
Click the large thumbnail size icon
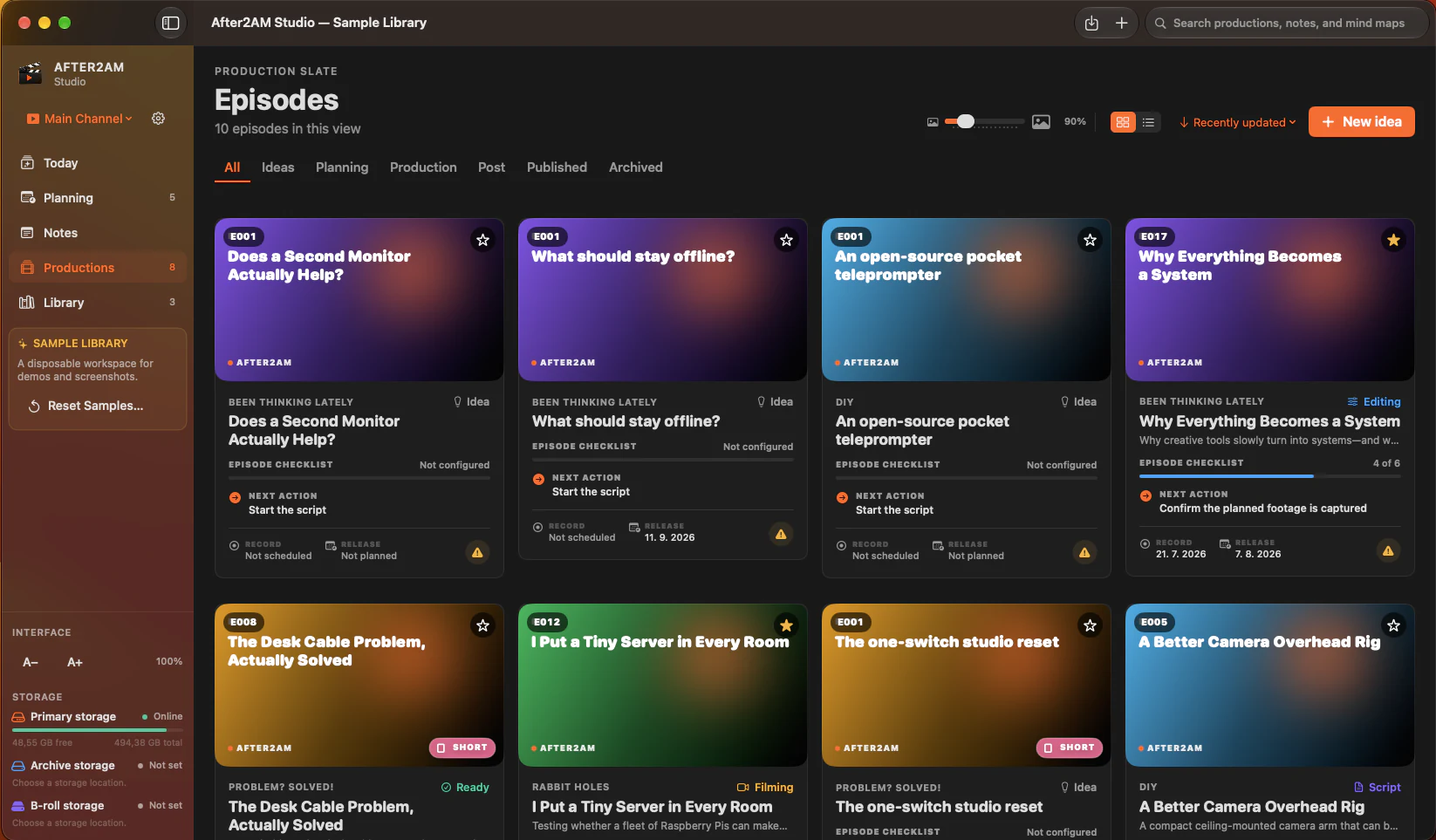click(x=1041, y=122)
